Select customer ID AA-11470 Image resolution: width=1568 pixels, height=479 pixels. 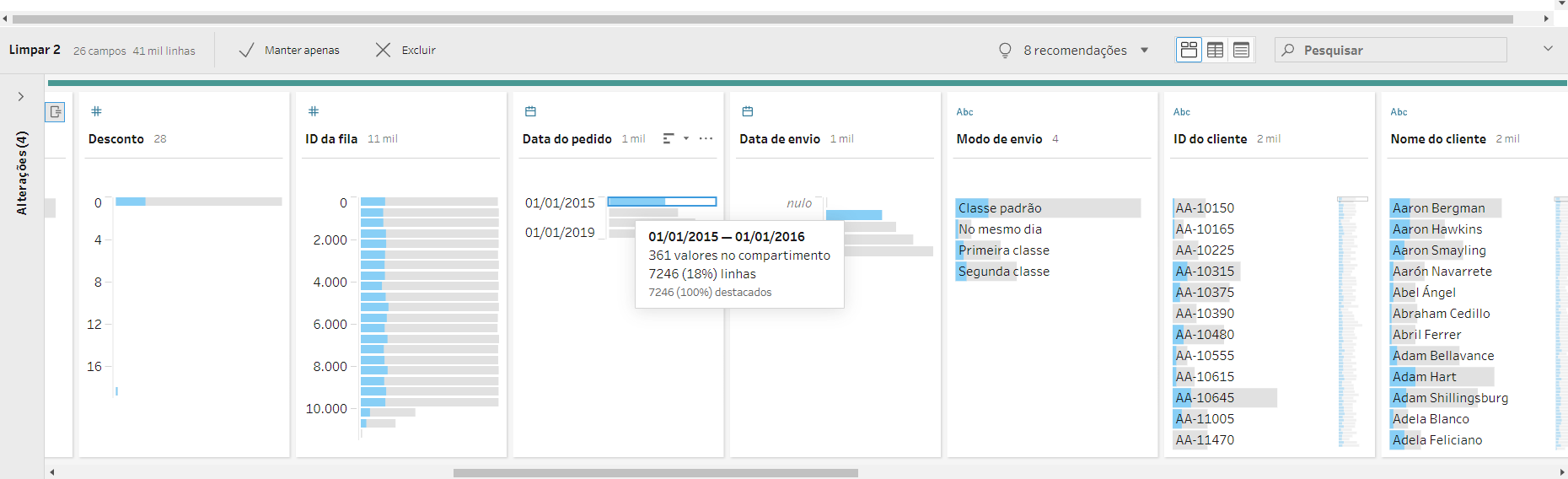click(x=1205, y=440)
